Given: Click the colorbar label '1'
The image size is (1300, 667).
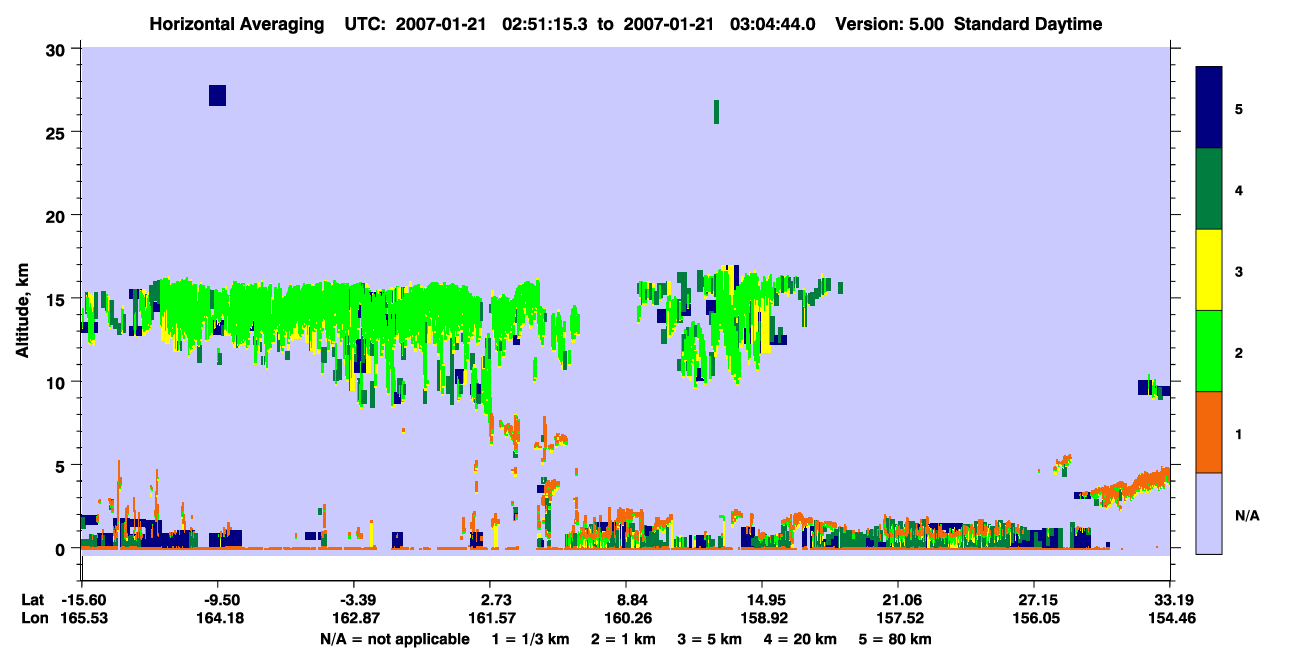Looking at the screenshot, I should coord(1239,432).
